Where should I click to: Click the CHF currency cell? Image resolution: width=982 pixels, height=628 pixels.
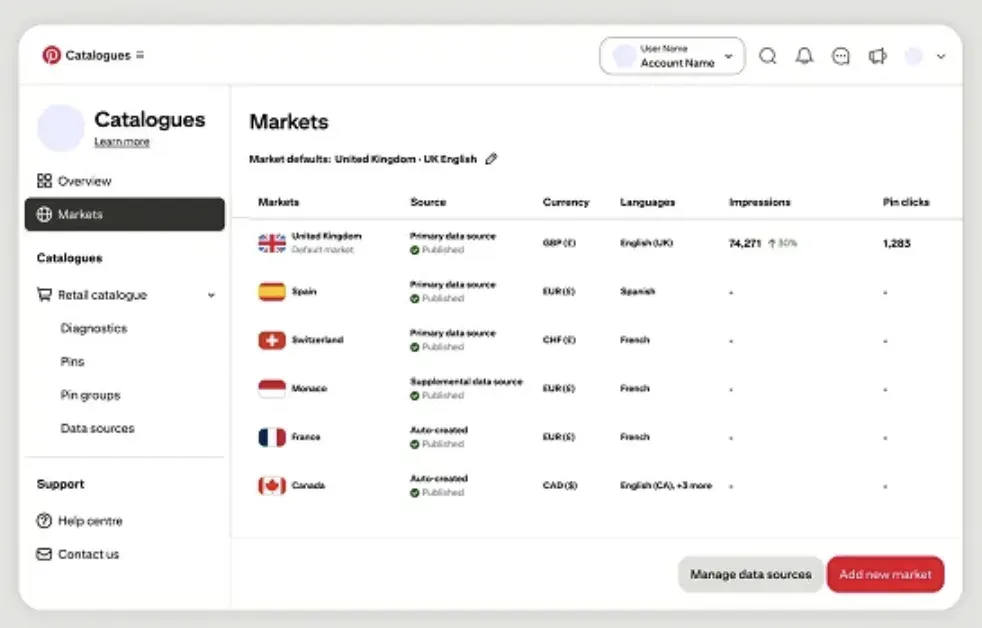[559, 340]
